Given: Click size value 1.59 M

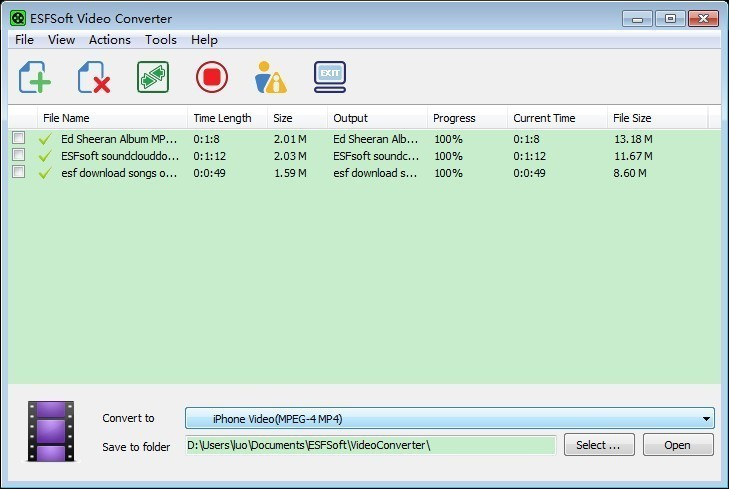Looking at the screenshot, I should coord(290,173).
